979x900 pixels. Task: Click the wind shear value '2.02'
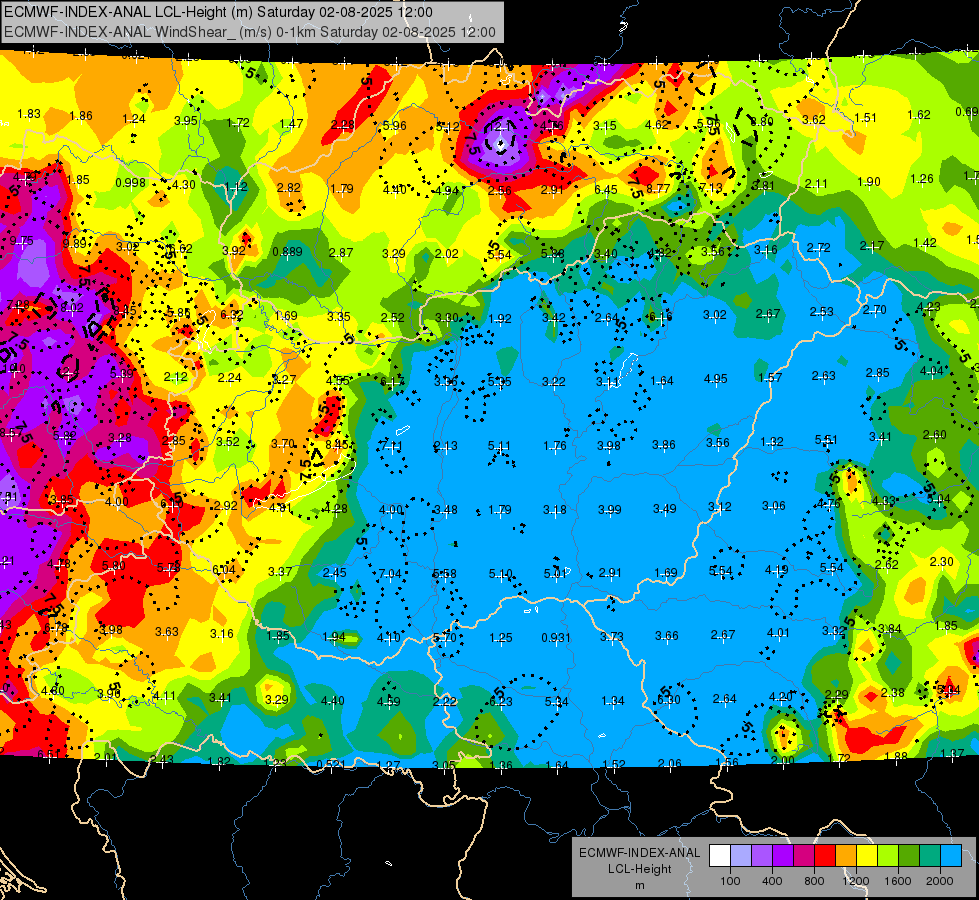[446, 254]
